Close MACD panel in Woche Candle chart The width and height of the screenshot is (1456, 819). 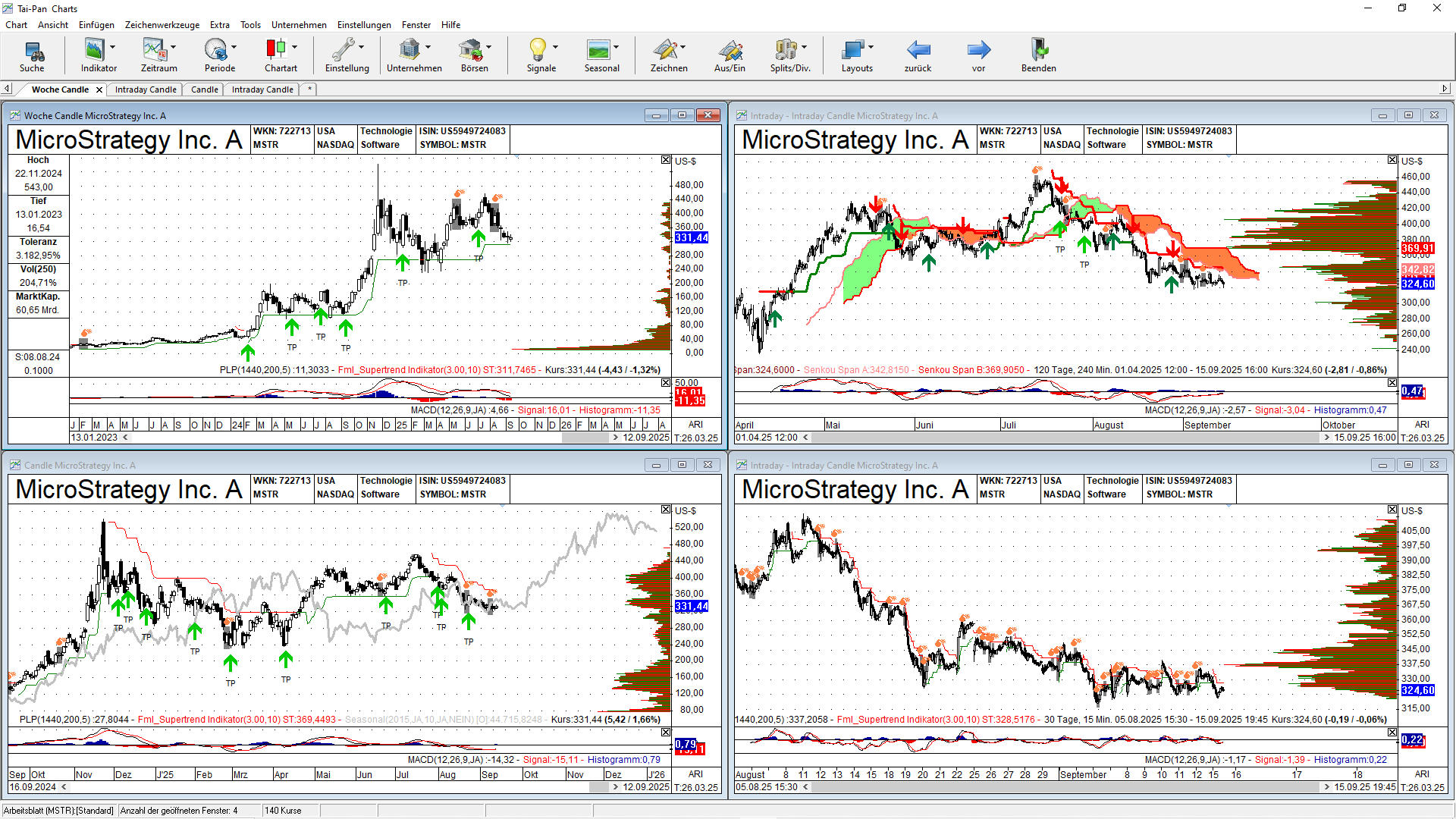click(666, 383)
